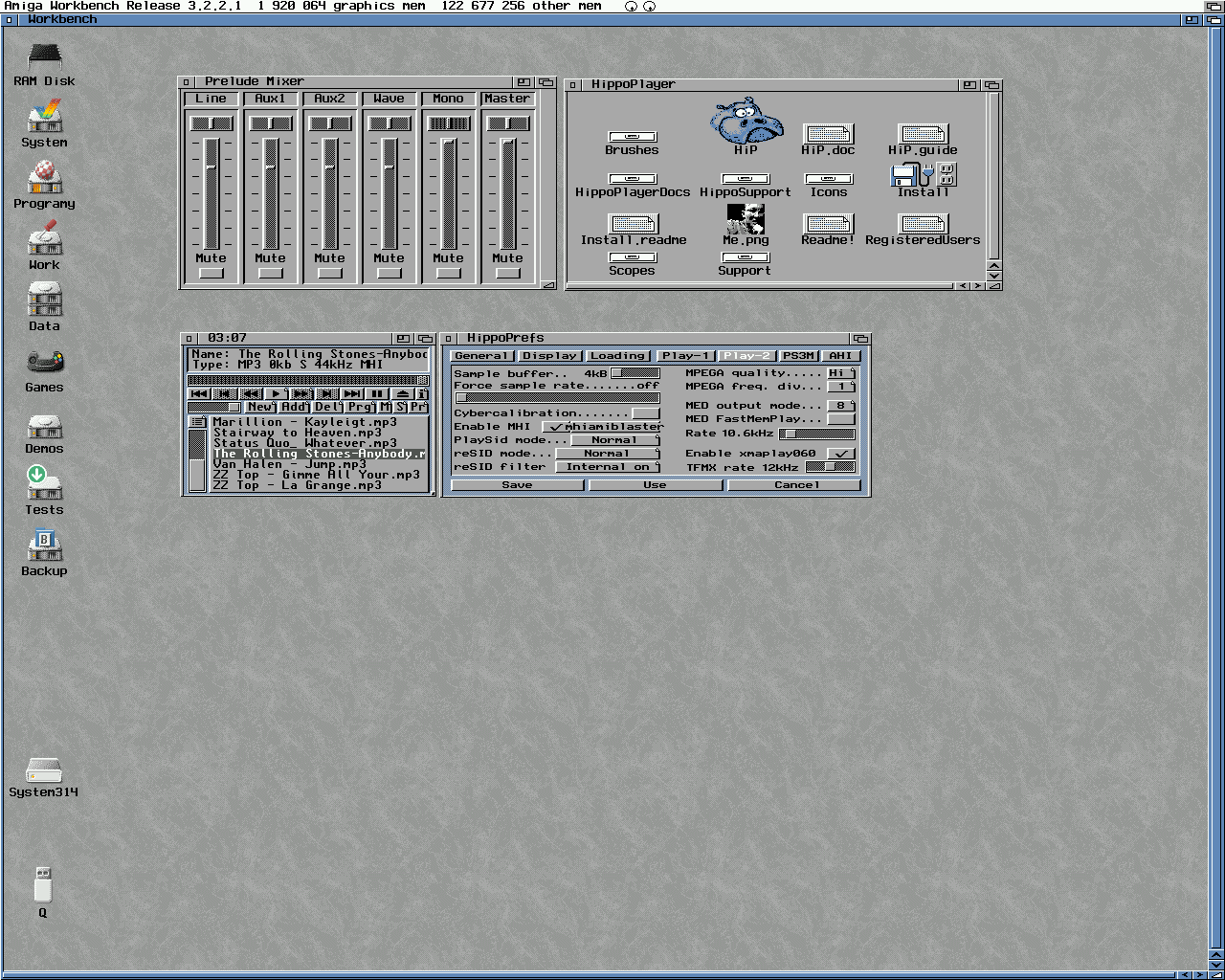Viewport: 1225px width, 980px height.
Task: Click the Save button in HippoPrefs
Action: [x=517, y=485]
